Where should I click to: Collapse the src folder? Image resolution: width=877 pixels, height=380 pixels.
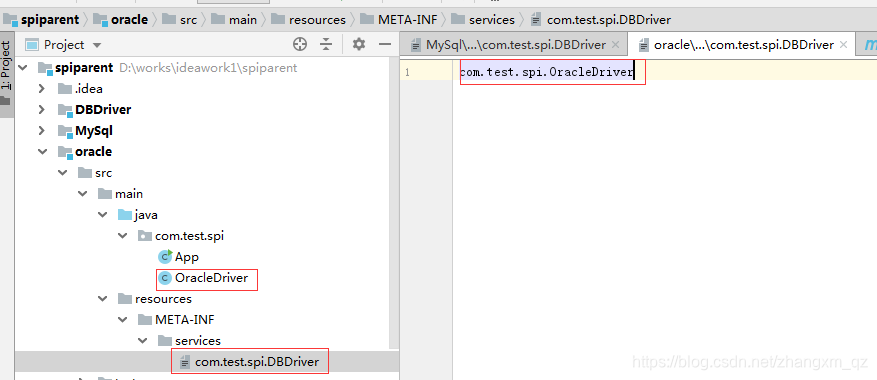point(62,173)
